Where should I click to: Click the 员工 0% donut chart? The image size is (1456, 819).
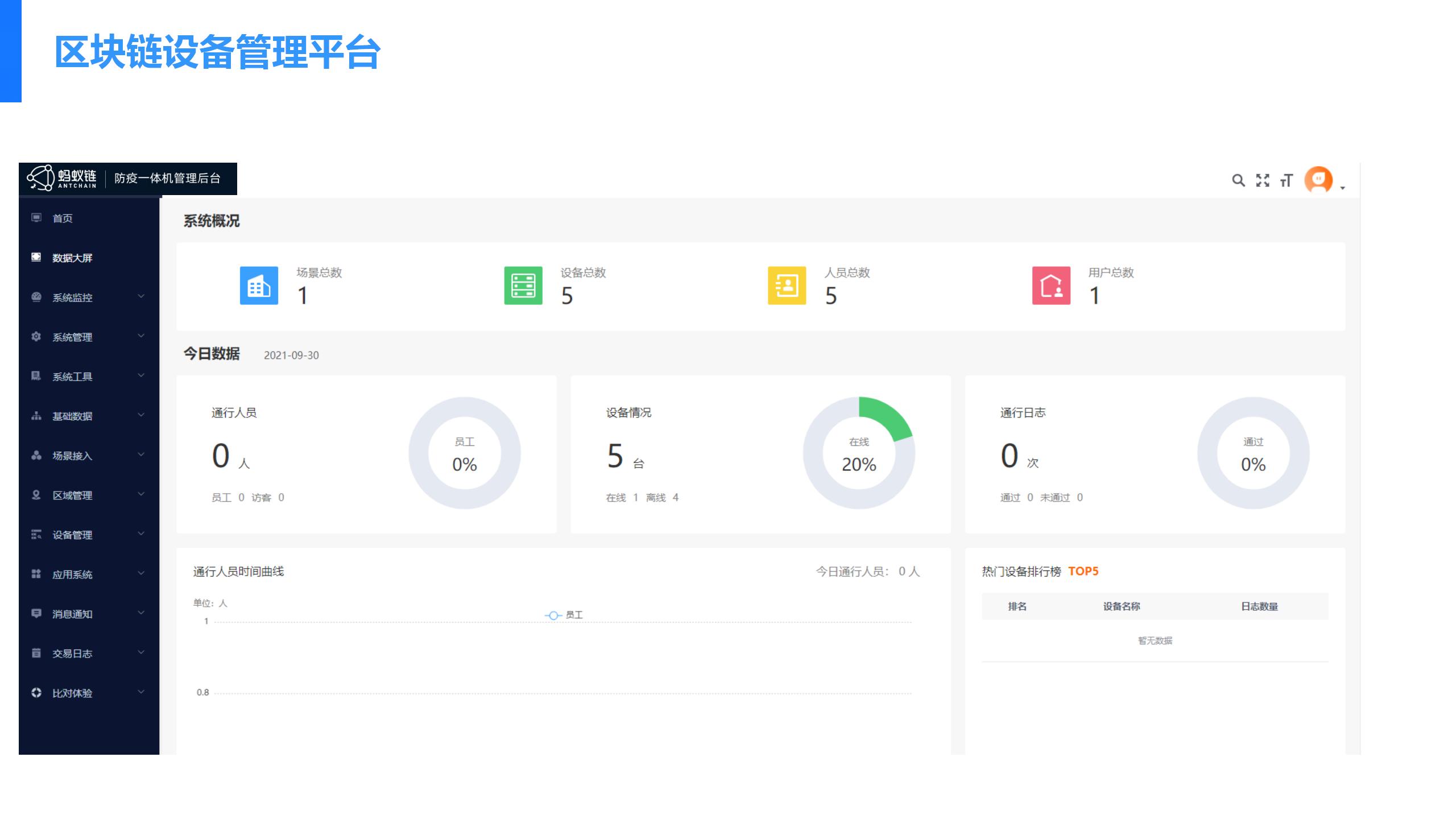tap(464, 453)
